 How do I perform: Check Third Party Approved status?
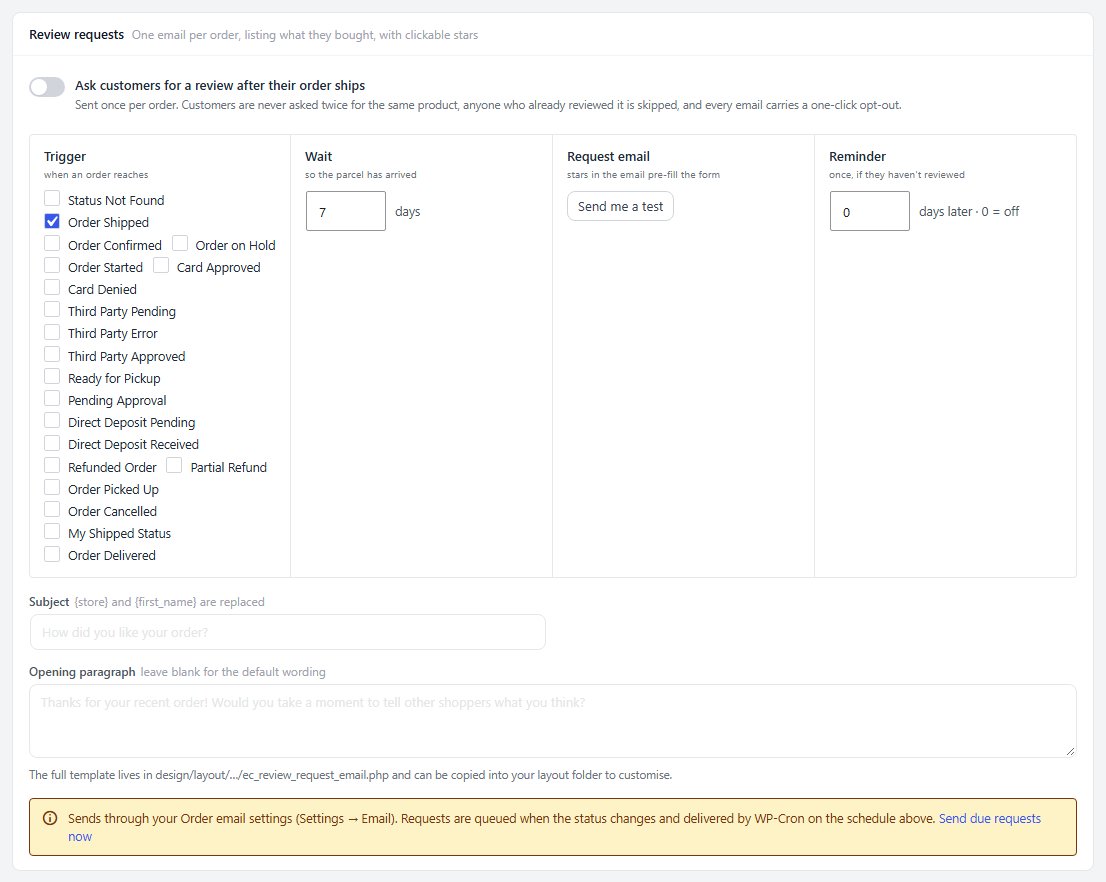52,354
